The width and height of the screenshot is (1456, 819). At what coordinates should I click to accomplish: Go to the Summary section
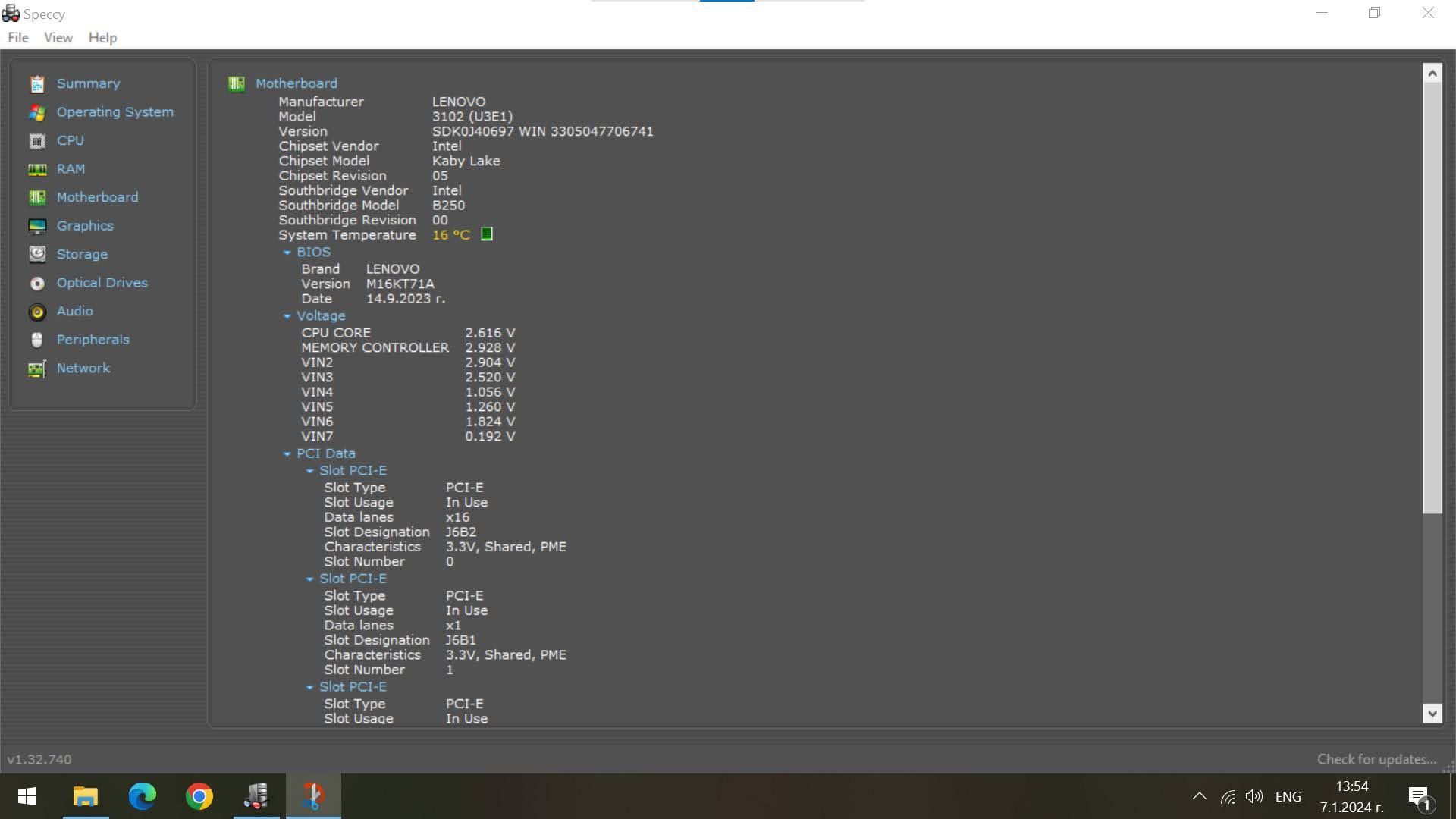89,83
